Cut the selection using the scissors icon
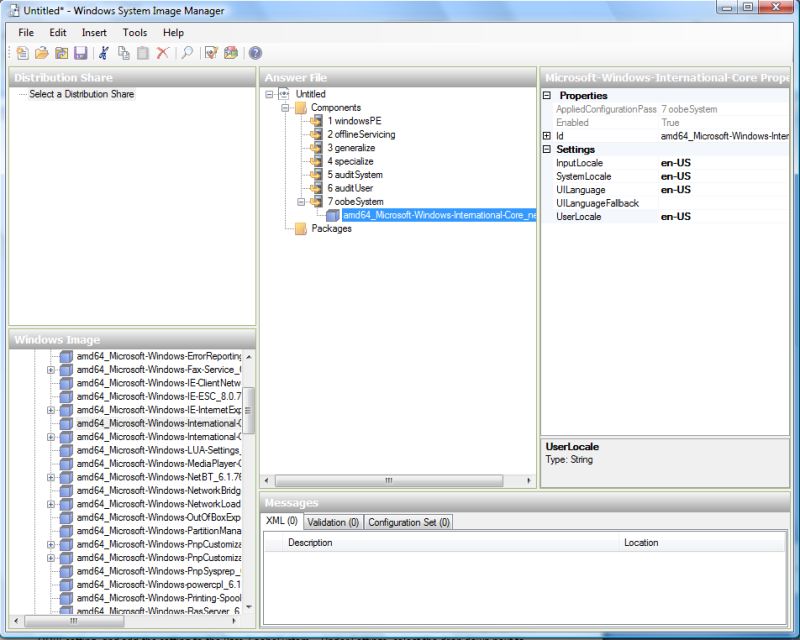The height and width of the screenshot is (640, 800). [x=105, y=53]
